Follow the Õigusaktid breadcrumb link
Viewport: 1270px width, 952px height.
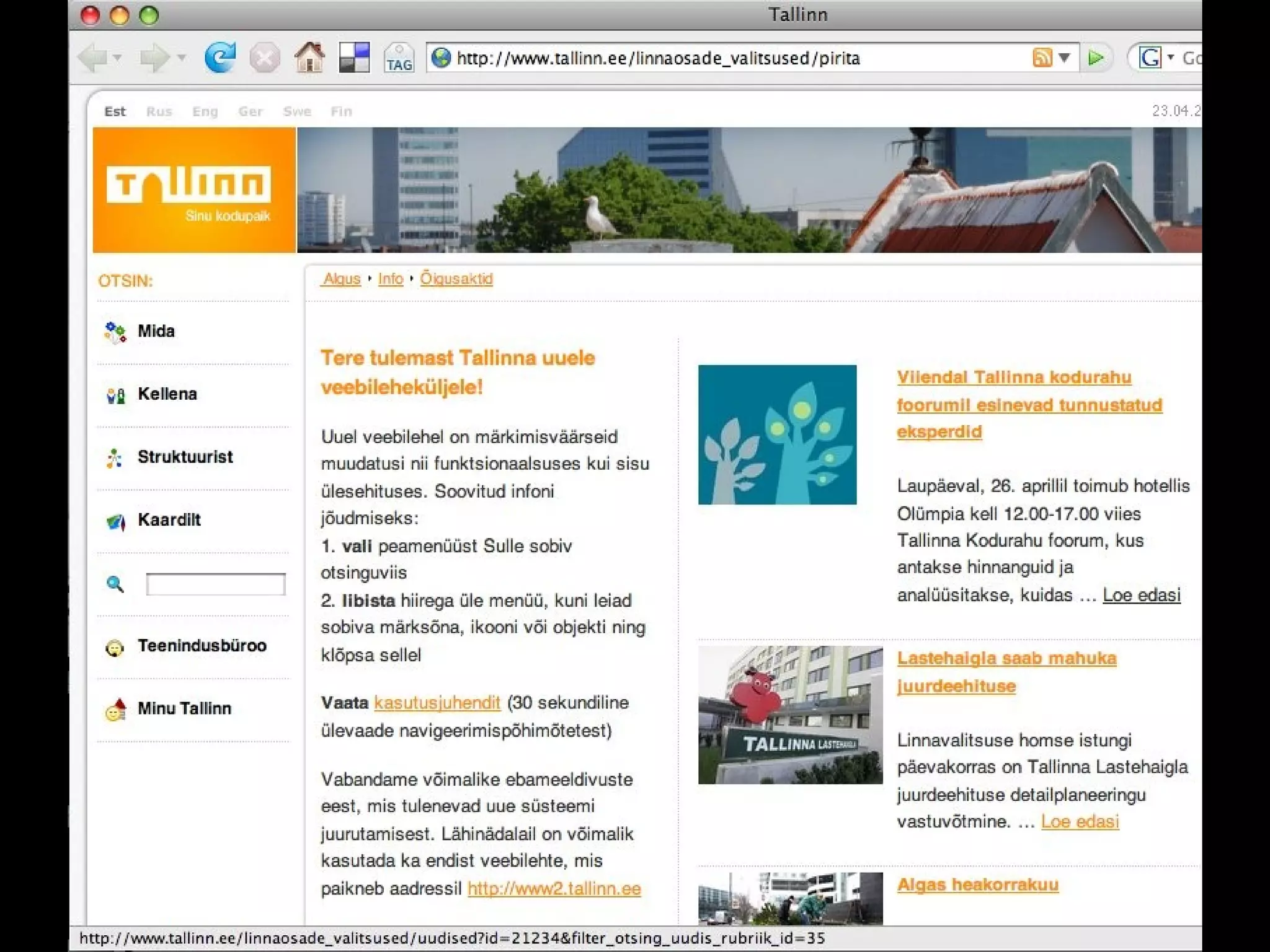[x=456, y=279]
